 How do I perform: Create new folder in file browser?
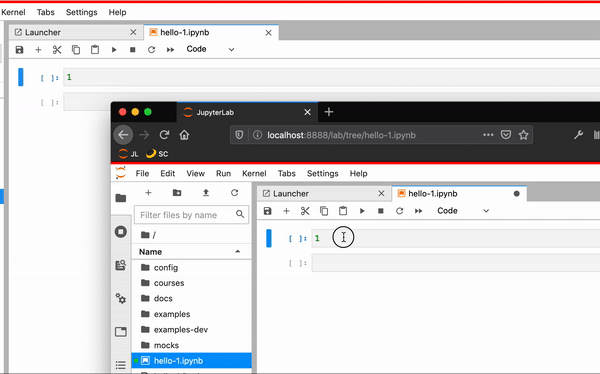(x=177, y=193)
